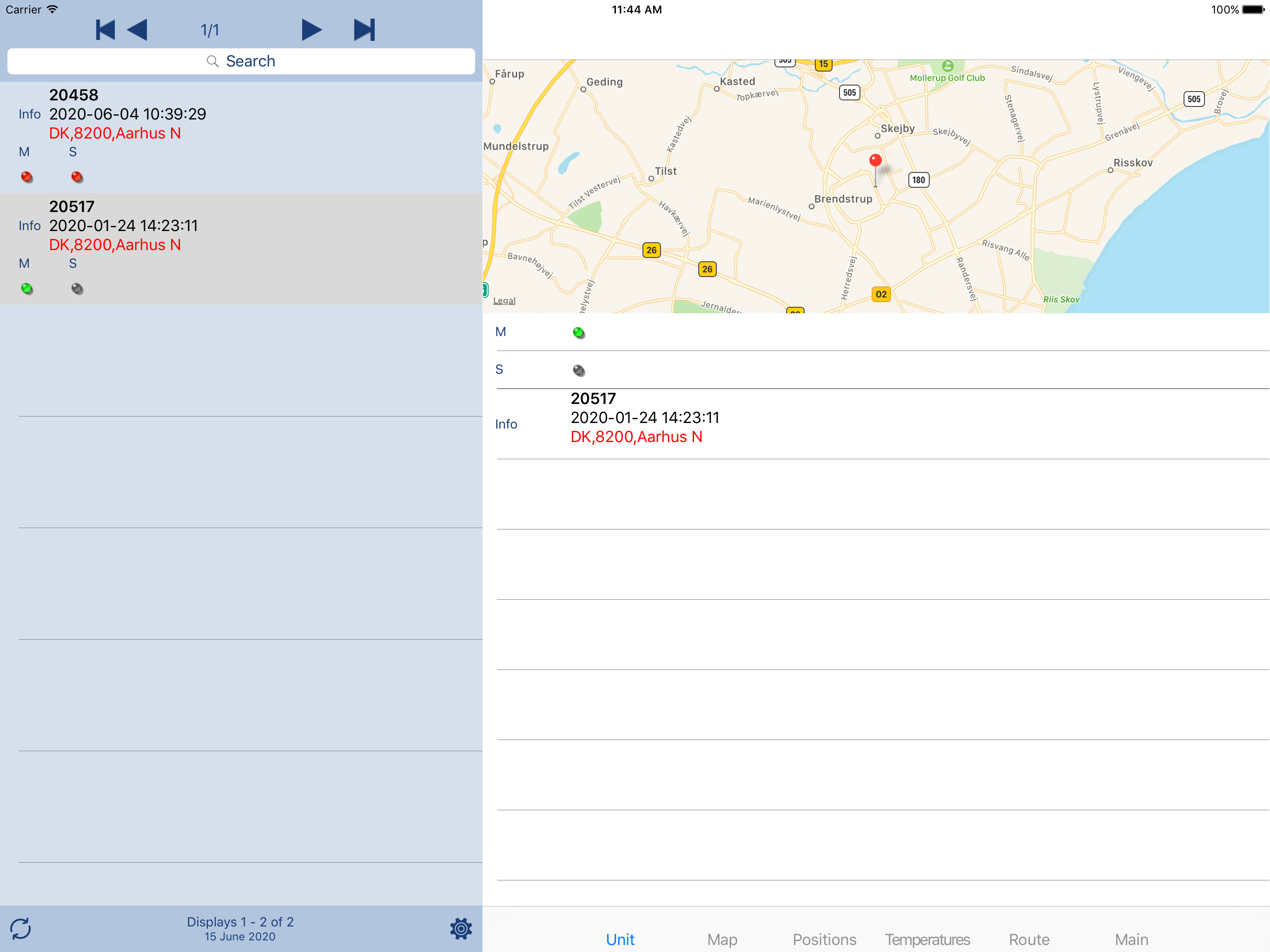Screen dimensions: 1270x952
Task: Tap the 2020-01-24 14:23:11 timestamp in list
Action: point(124,225)
